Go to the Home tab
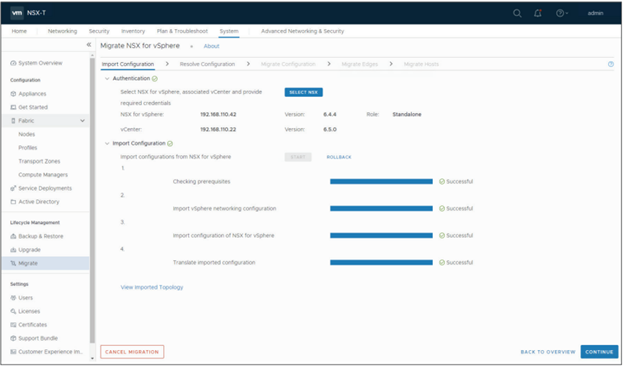 pos(19,31)
